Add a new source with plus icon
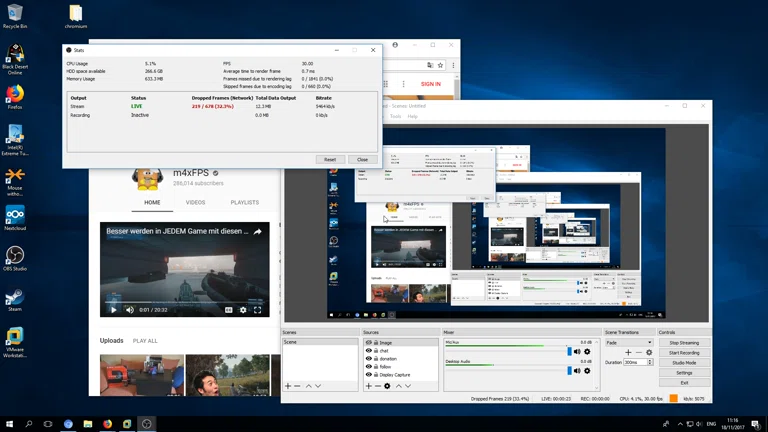The height and width of the screenshot is (432, 768). pyautogui.click(x=368, y=386)
